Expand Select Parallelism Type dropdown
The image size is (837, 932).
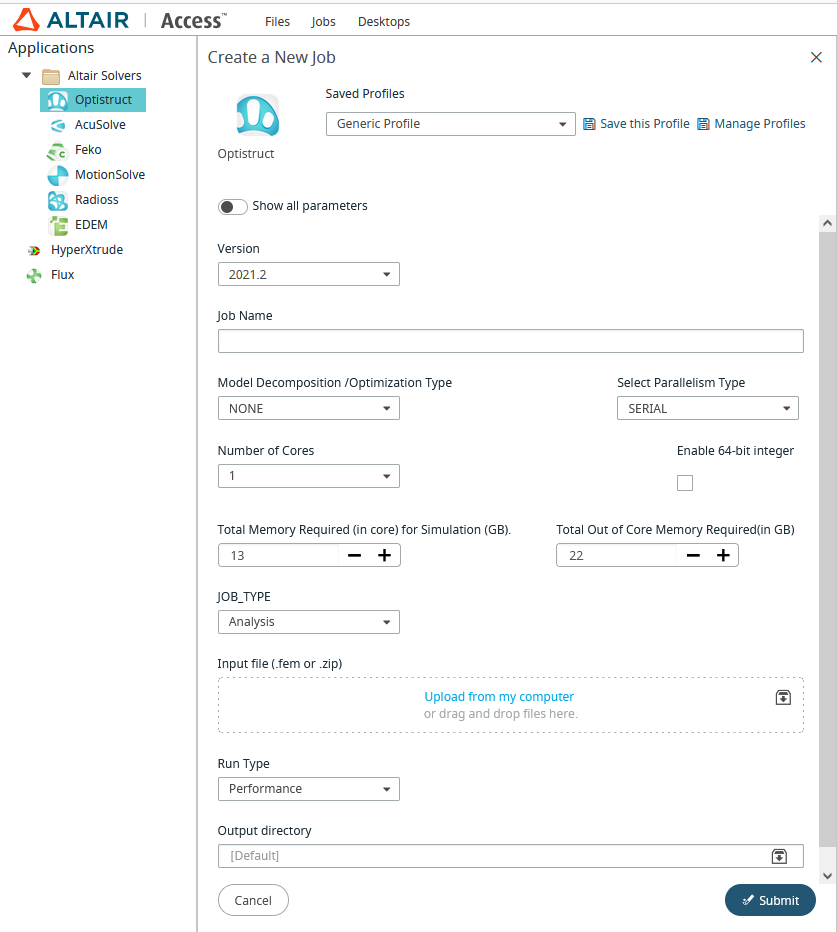tap(707, 408)
